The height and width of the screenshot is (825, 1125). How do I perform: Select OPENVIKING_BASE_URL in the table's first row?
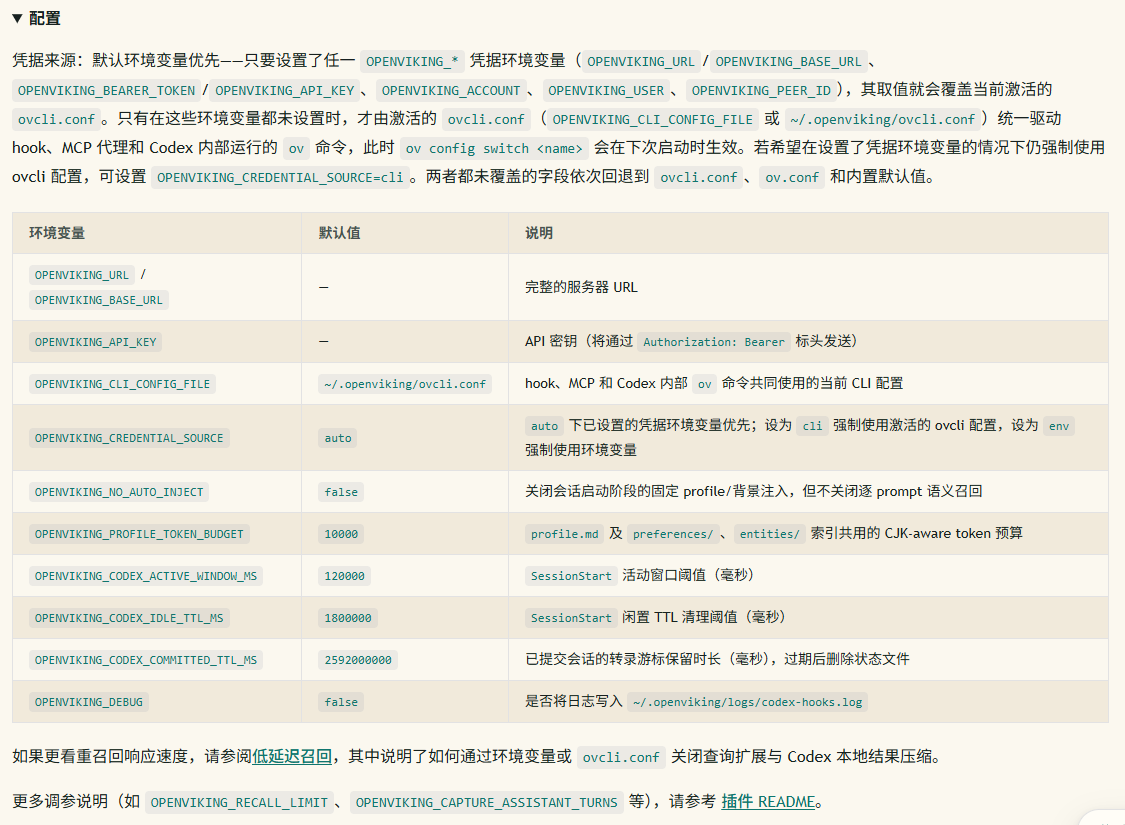99,300
